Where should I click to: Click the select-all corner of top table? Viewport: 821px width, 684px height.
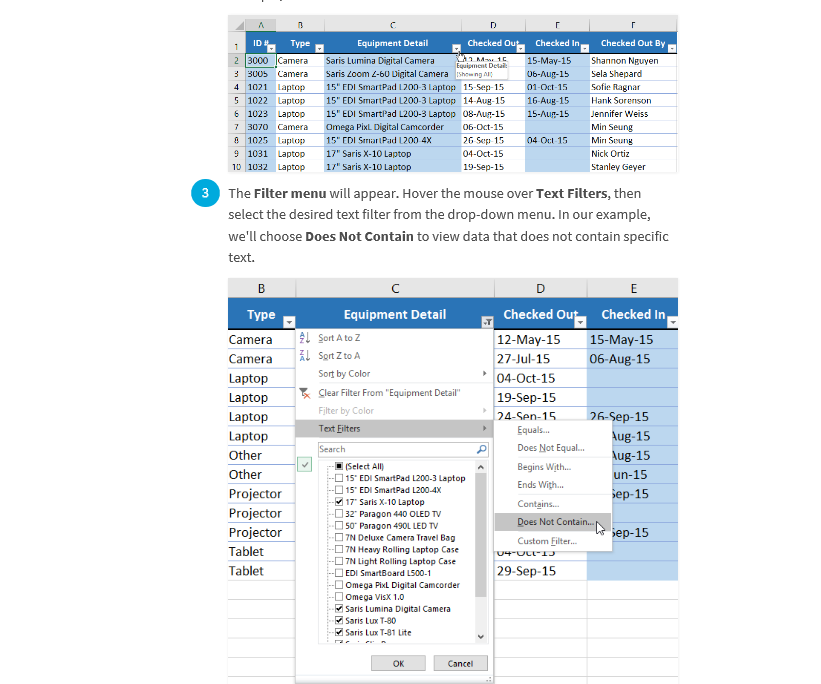237,25
